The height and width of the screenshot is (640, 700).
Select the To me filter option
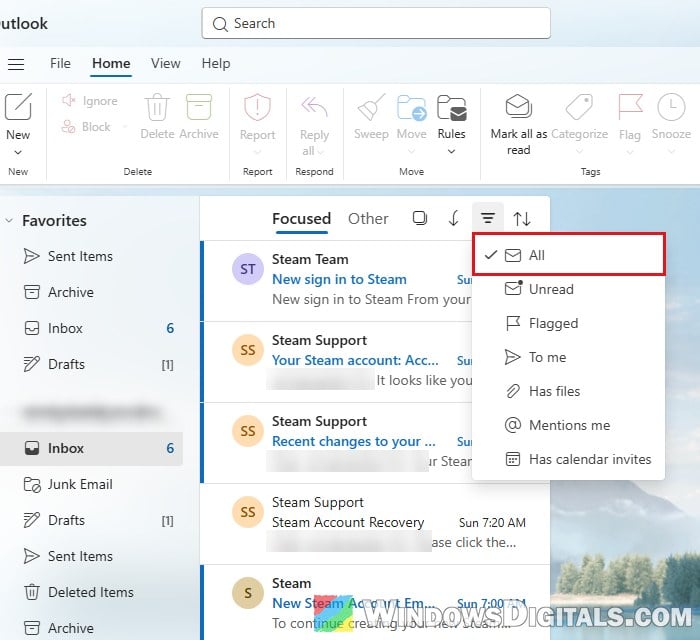568,357
